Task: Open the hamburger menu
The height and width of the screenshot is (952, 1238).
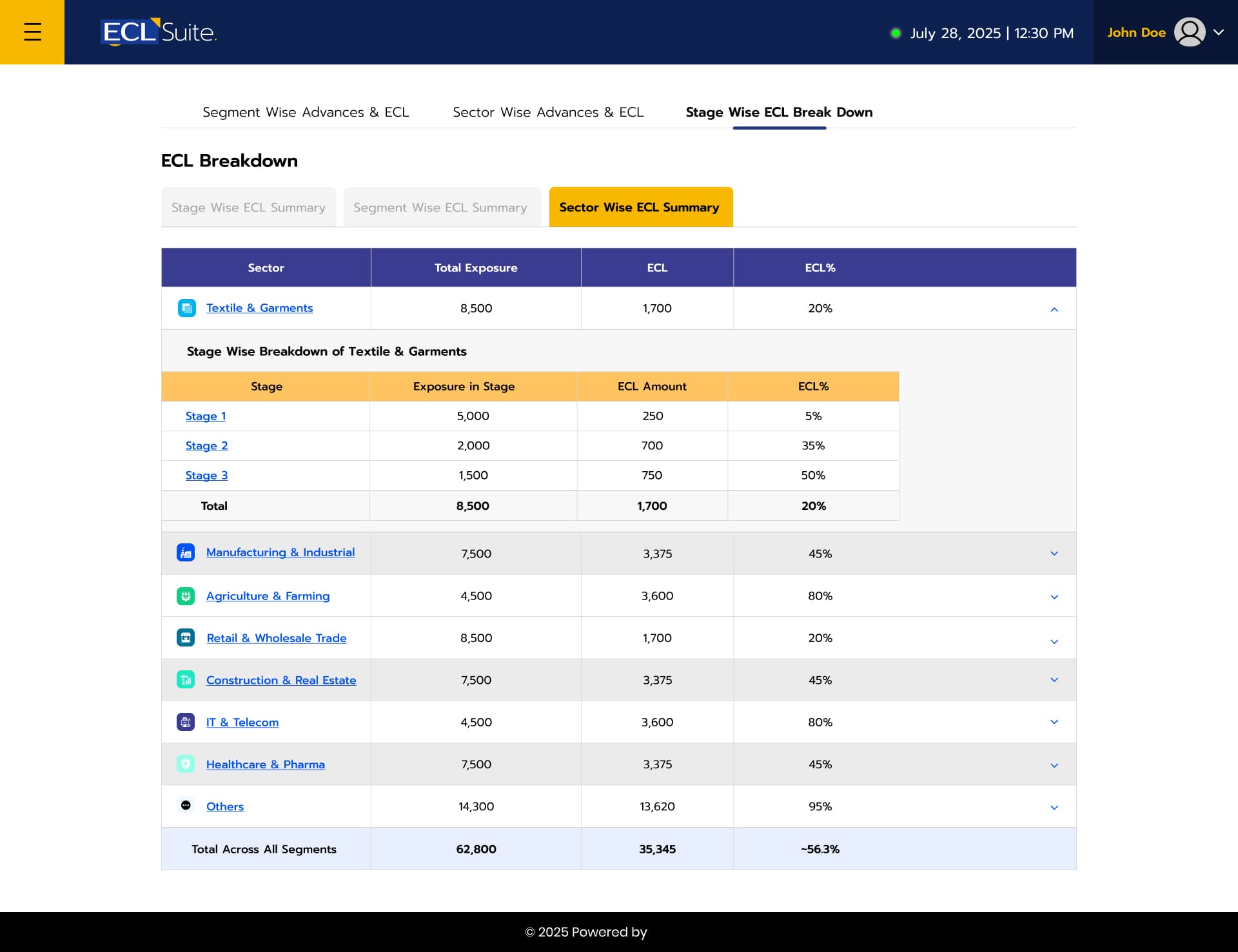Action: (x=32, y=32)
